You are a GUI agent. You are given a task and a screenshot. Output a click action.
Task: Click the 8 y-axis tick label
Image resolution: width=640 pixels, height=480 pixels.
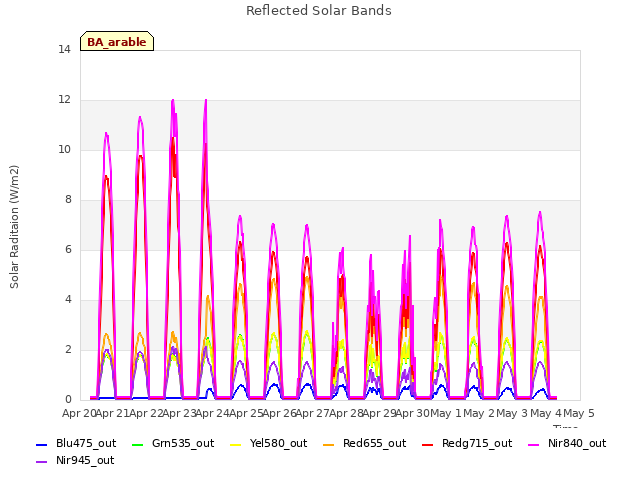(68, 200)
